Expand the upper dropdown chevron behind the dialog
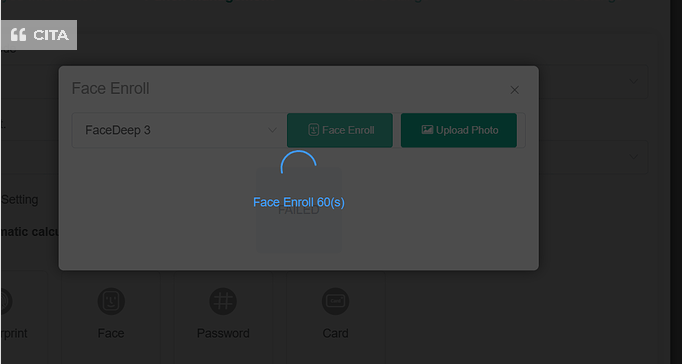The image size is (682, 364). coord(634,81)
